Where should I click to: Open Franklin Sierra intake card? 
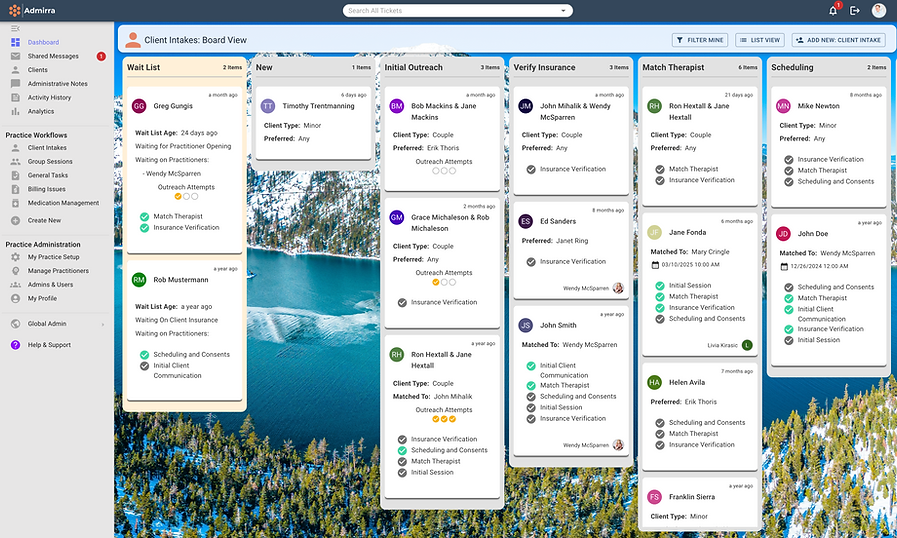pos(700,503)
